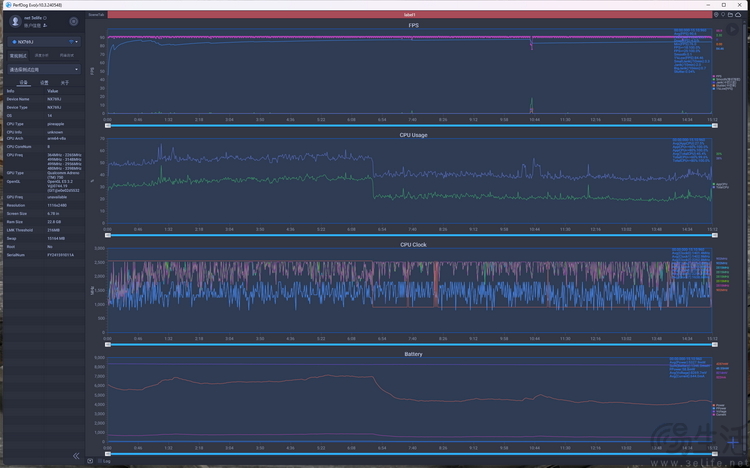Image resolution: width=750 pixels, height=468 pixels.
Task: Click left range handle under FPS chart
Action: click(108, 125)
